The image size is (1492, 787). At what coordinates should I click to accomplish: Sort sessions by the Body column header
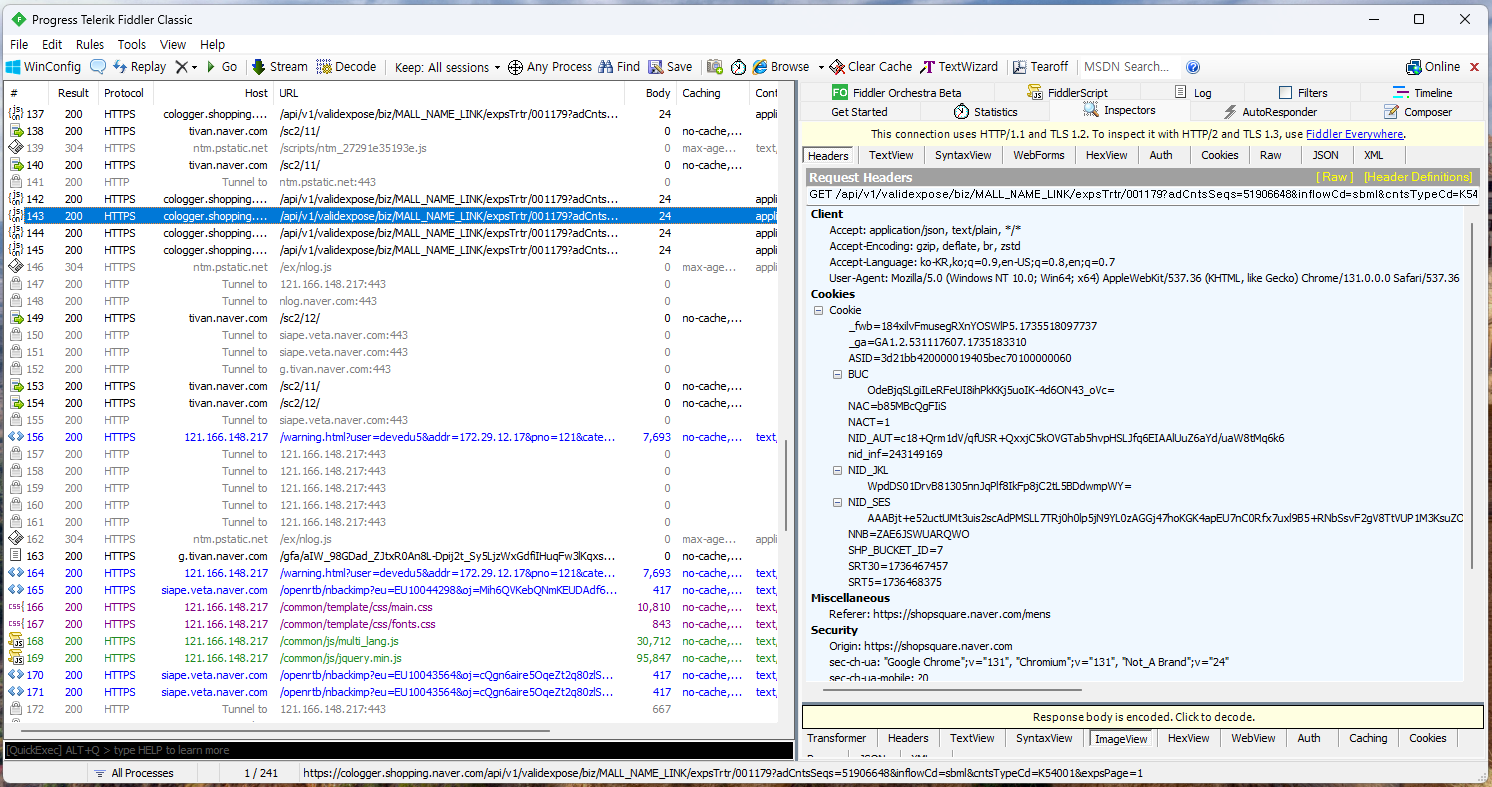coord(649,93)
